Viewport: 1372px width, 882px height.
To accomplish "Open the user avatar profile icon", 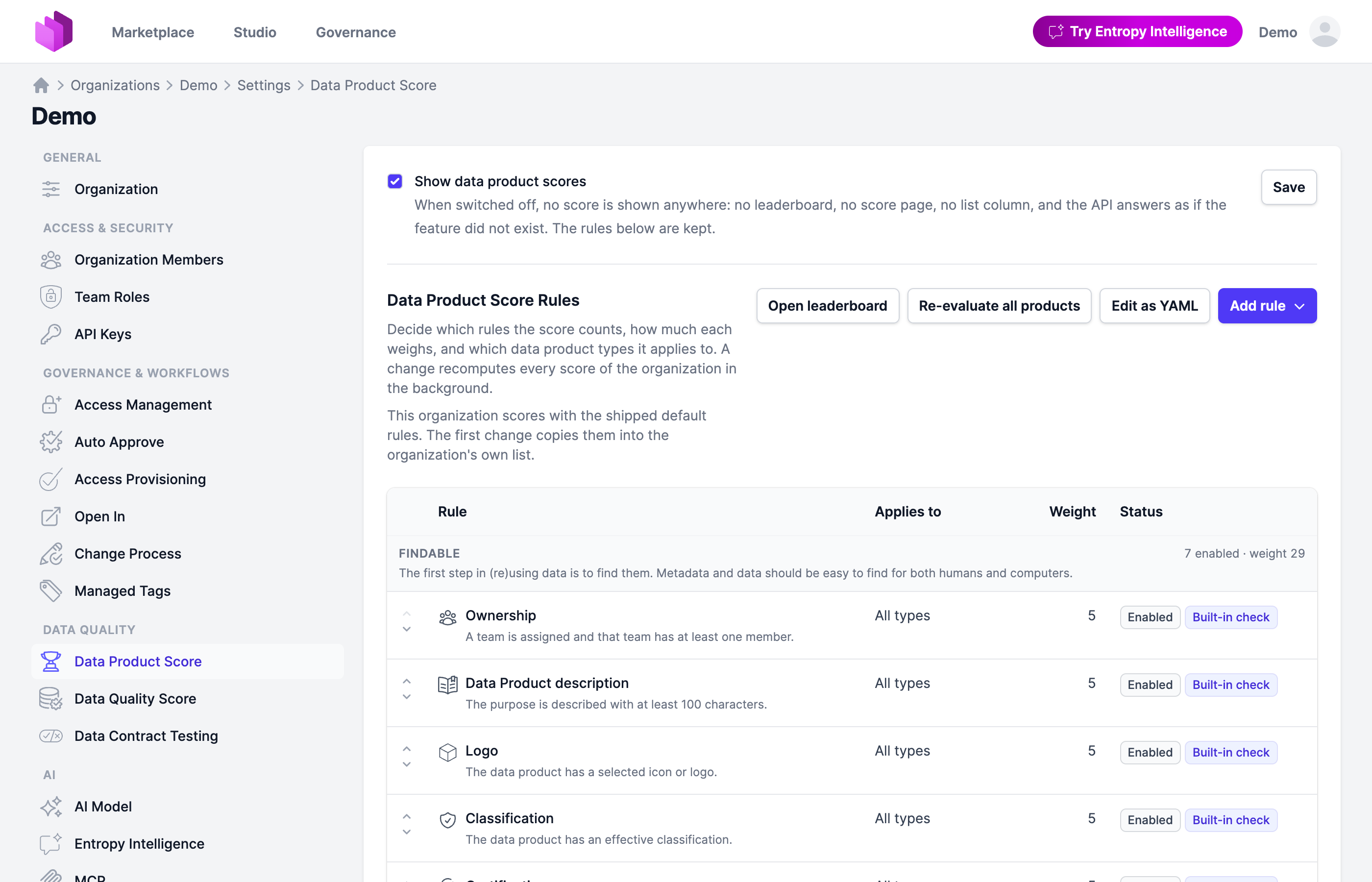I will 1324,31.
